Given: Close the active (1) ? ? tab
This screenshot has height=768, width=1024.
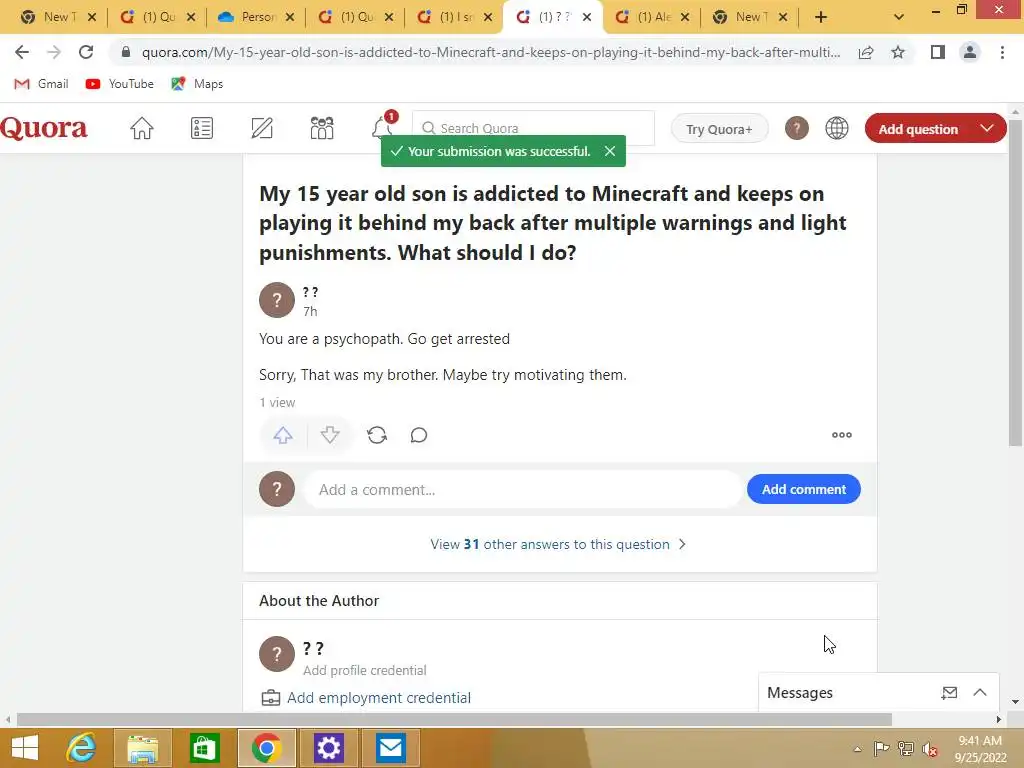Looking at the screenshot, I should click(586, 17).
